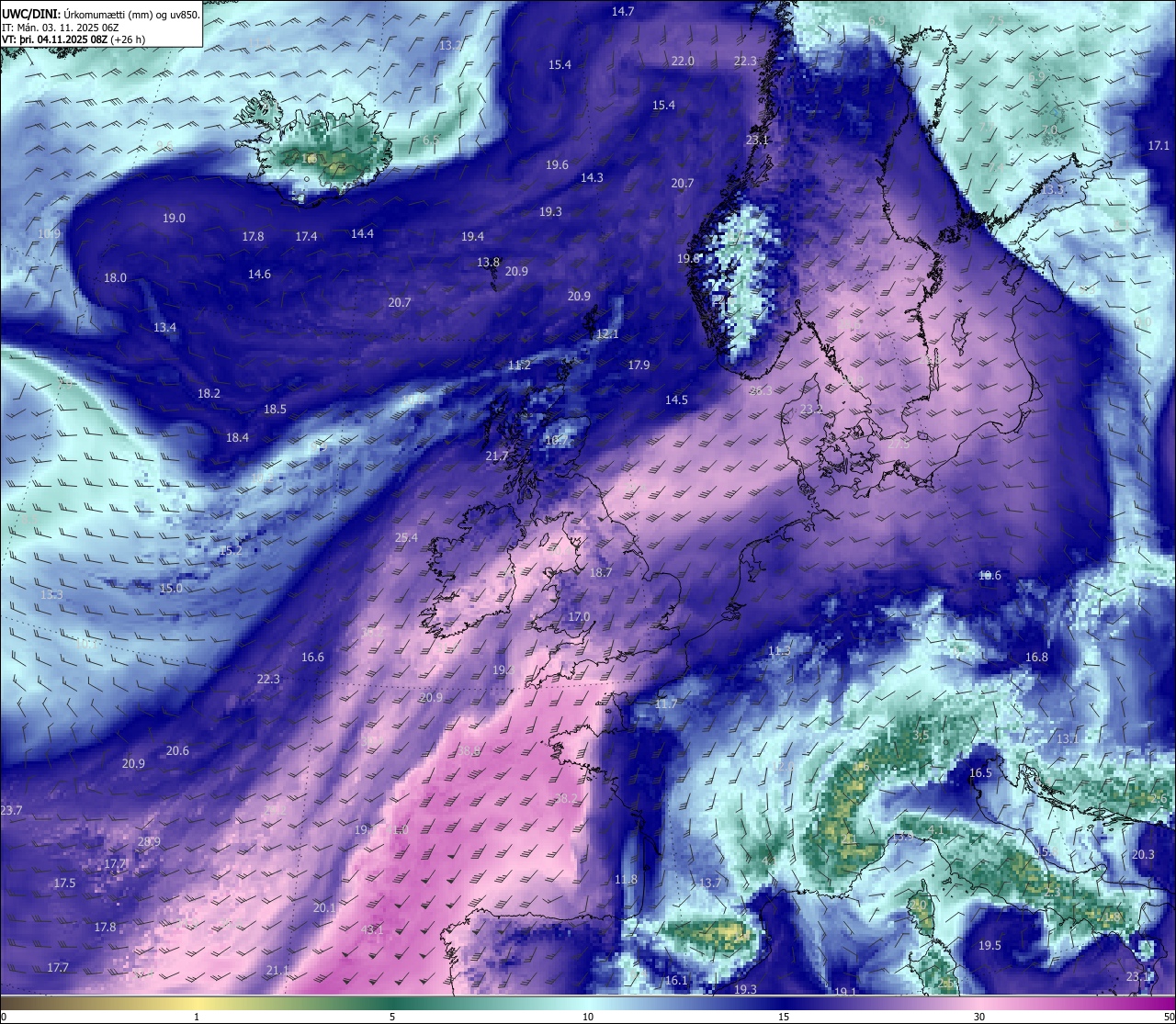Viewport: 1176px width, 1024px height.
Task: Click the legend tick labelled 30
Action: point(979,1017)
